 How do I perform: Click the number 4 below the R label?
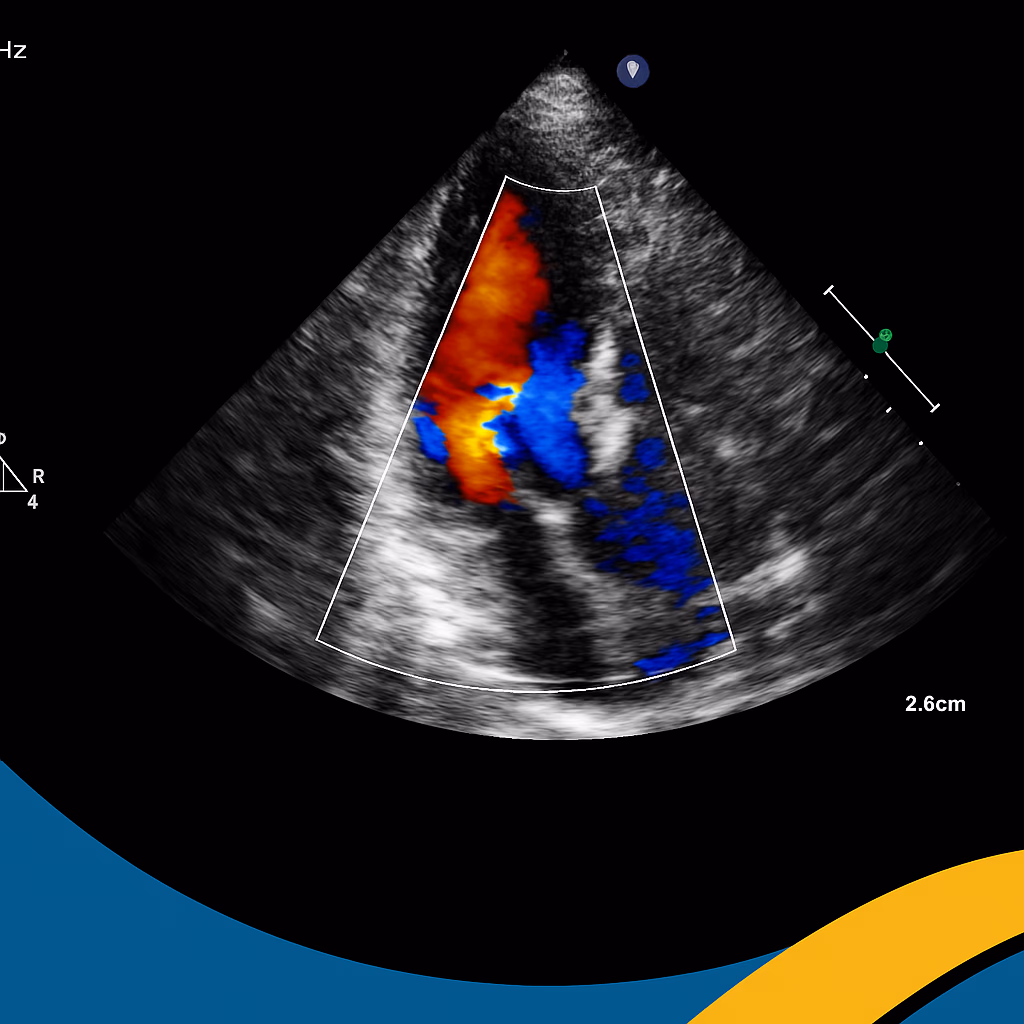click(x=32, y=503)
